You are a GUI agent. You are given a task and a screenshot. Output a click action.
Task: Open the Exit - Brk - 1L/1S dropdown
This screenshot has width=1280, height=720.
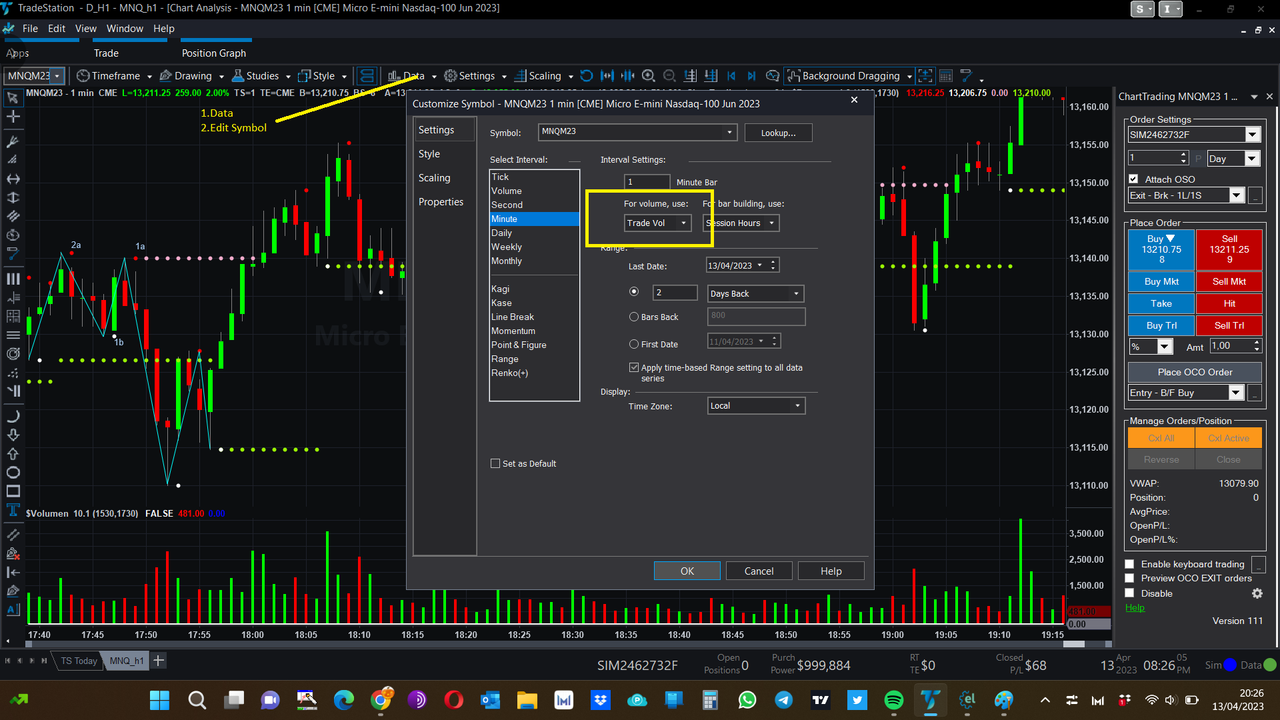click(x=1237, y=196)
